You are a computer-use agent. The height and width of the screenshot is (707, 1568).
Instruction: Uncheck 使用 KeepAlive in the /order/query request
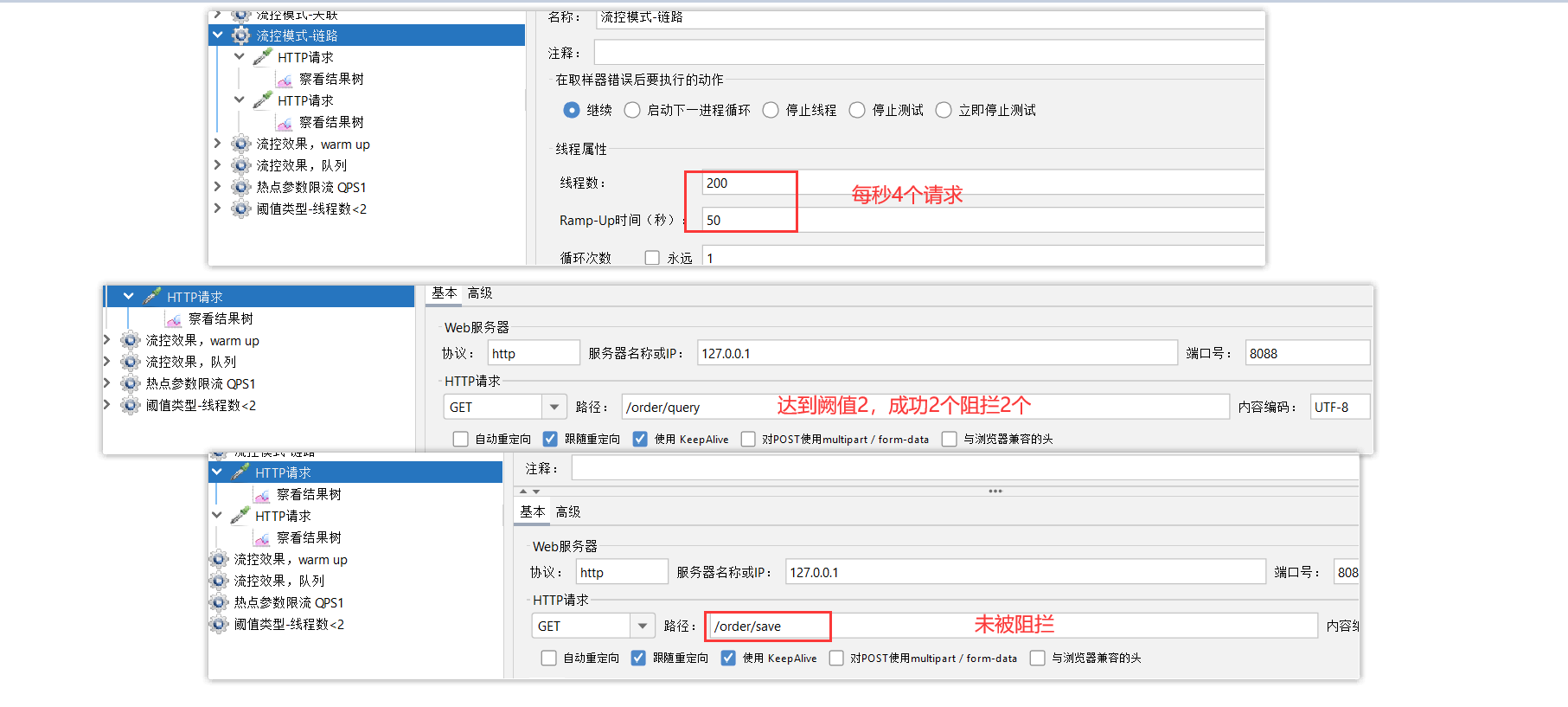click(x=640, y=439)
